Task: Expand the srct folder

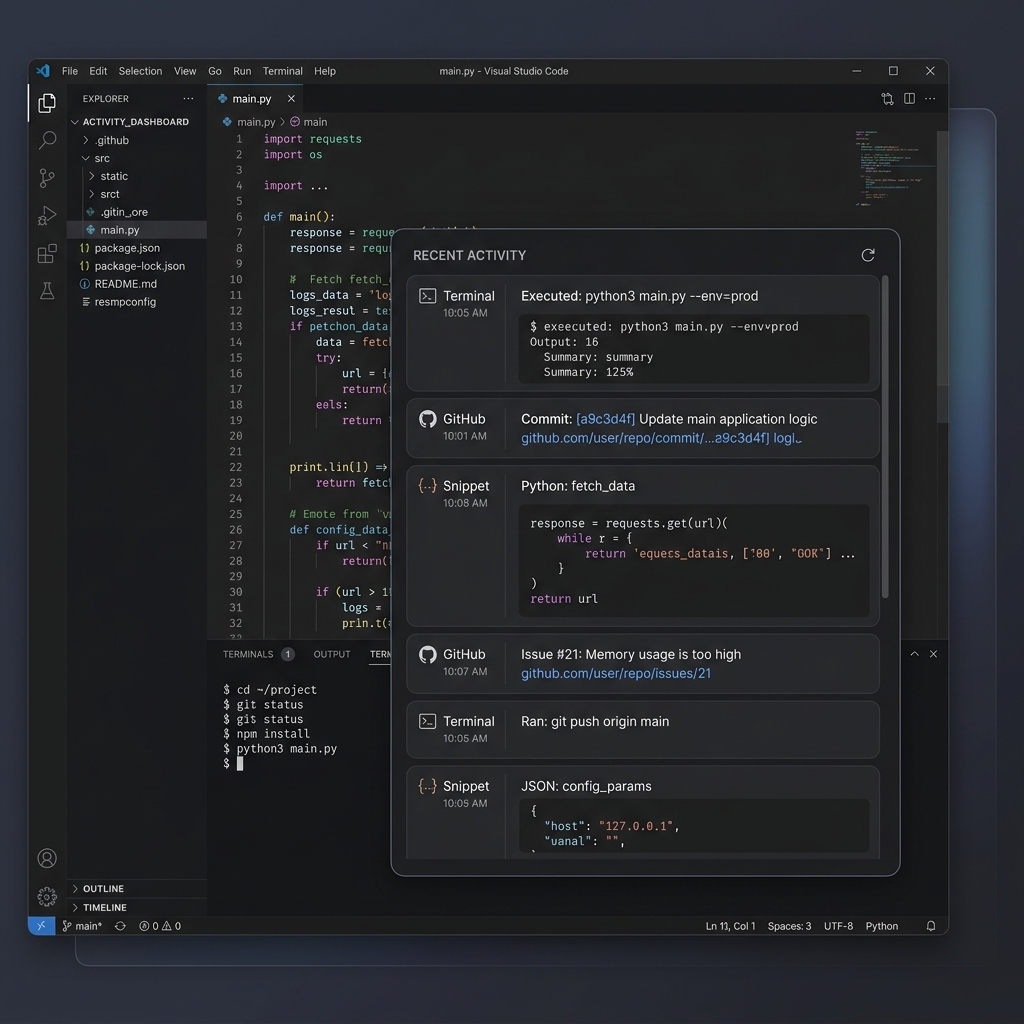Action: [91, 194]
